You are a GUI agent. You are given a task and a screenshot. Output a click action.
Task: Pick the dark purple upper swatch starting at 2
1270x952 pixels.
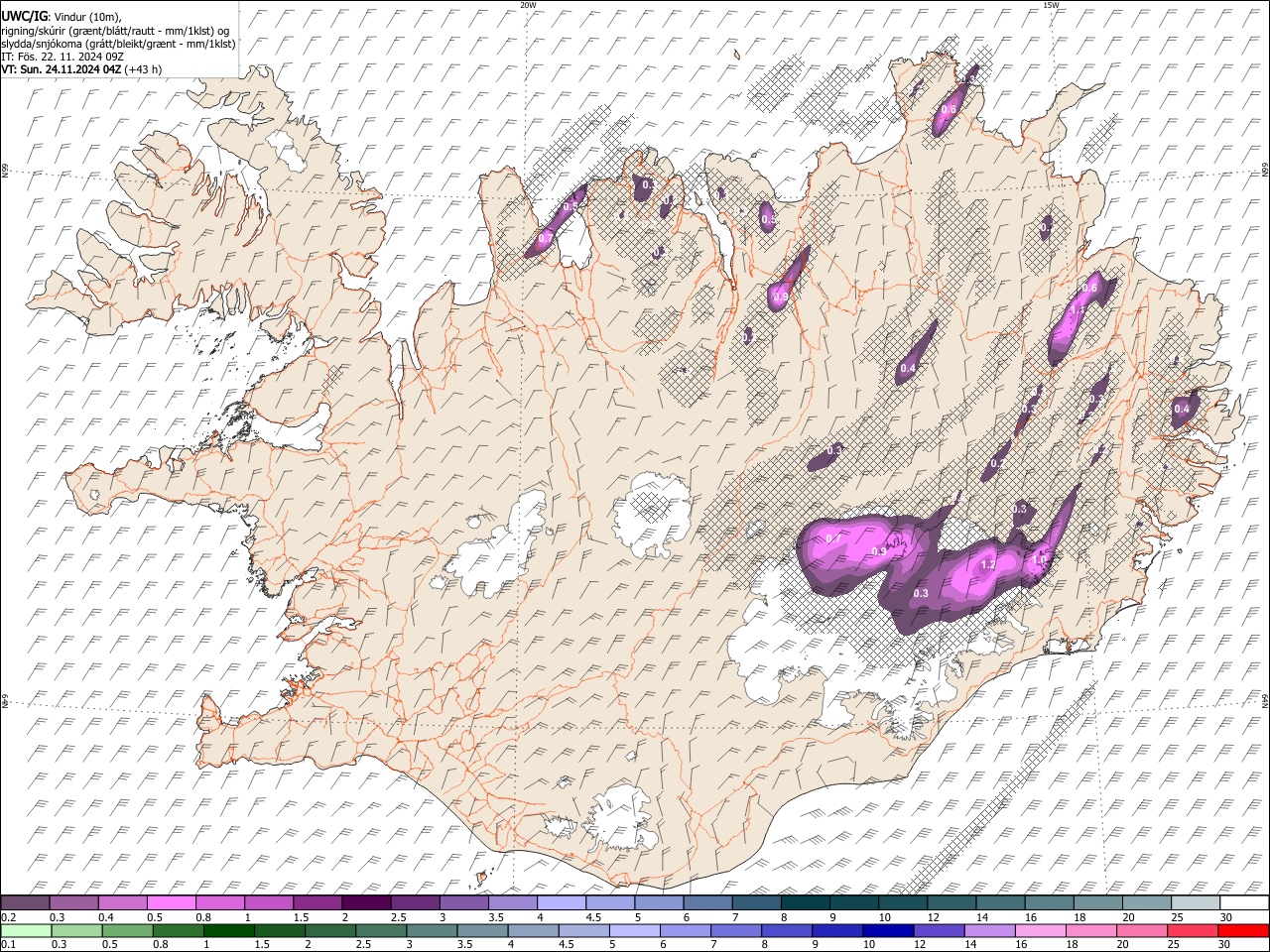pyautogui.click(x=365, y=902)
